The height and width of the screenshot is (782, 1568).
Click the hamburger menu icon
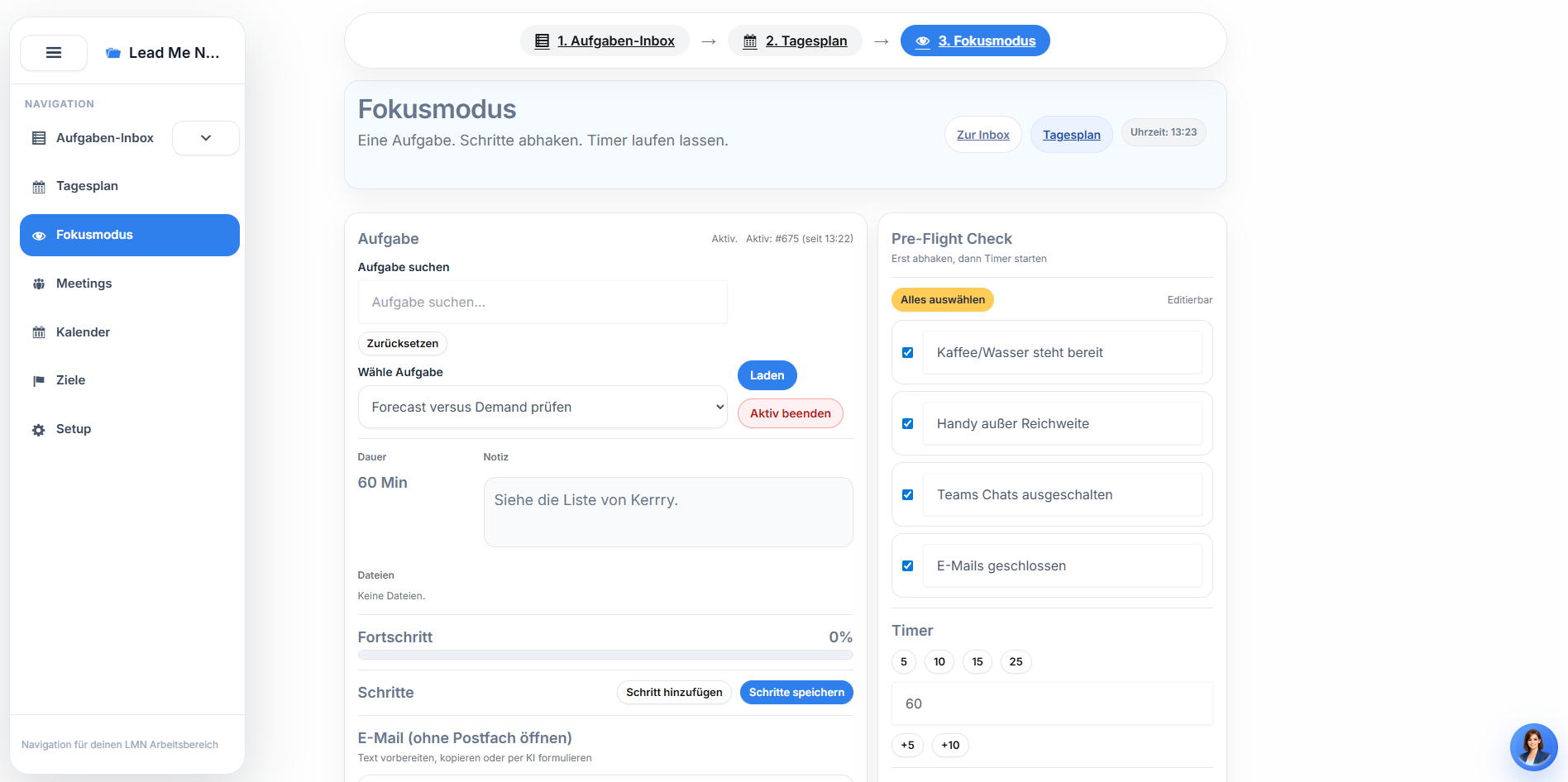(x=54, y=53)
